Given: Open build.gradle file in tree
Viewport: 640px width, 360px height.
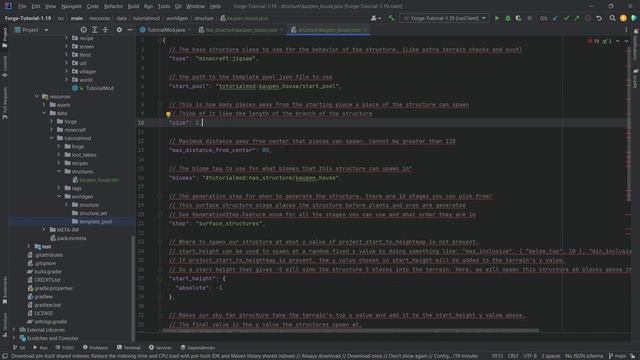Looking at the screenshot, I should point(47,271).
